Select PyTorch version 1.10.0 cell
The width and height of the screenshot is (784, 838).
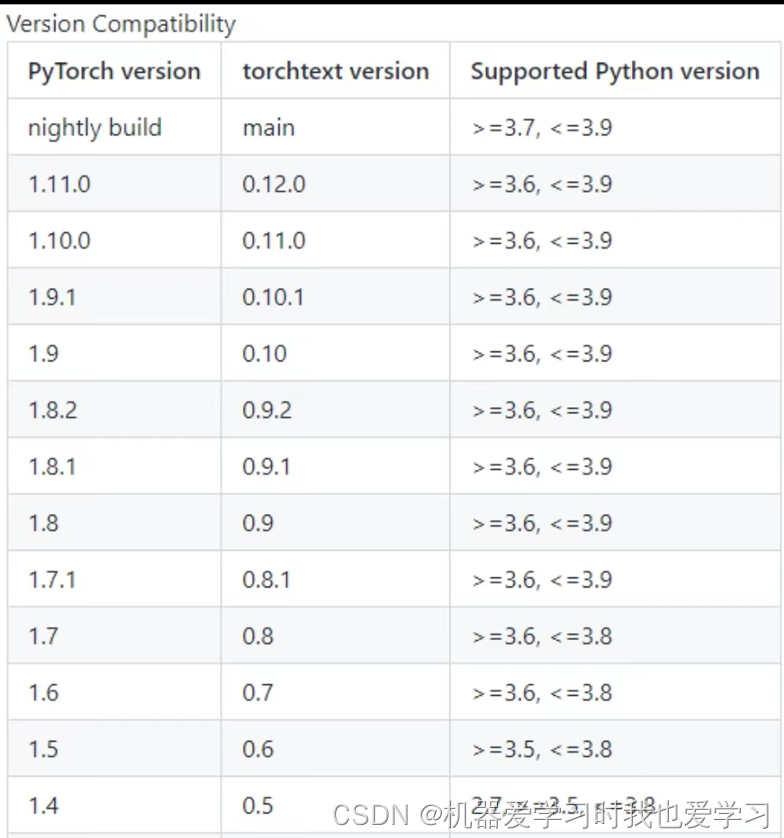114,240
